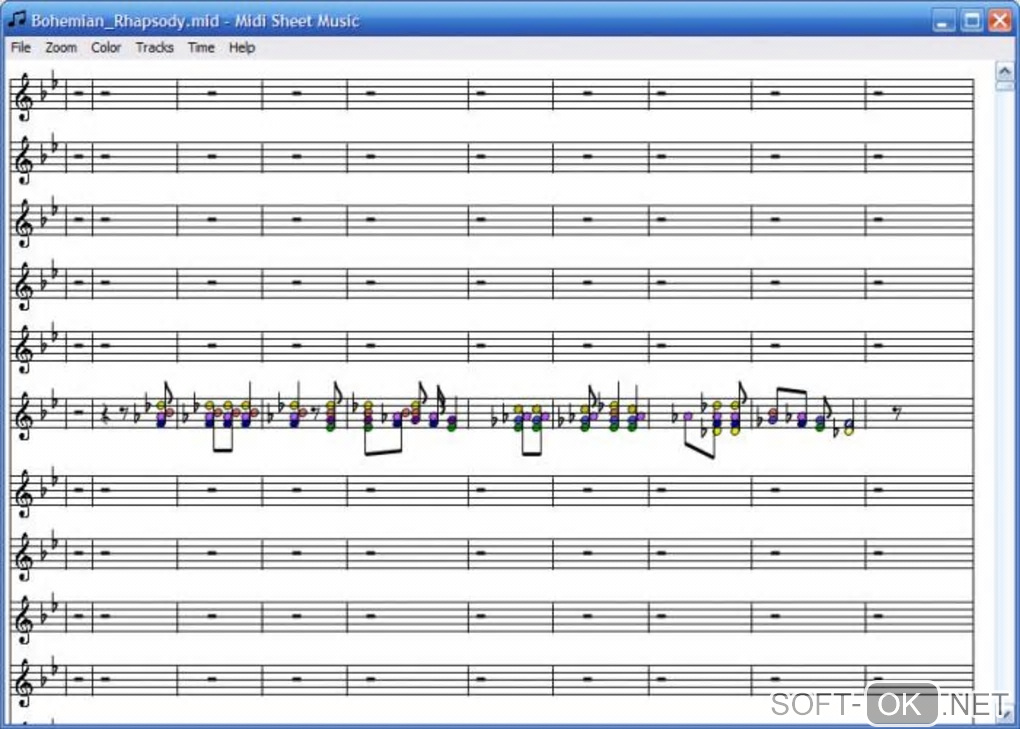Image resolution: width=1020 pixels, height=729 pixels.
Task: Open the Color menu
Action: (x=106, y=47)
